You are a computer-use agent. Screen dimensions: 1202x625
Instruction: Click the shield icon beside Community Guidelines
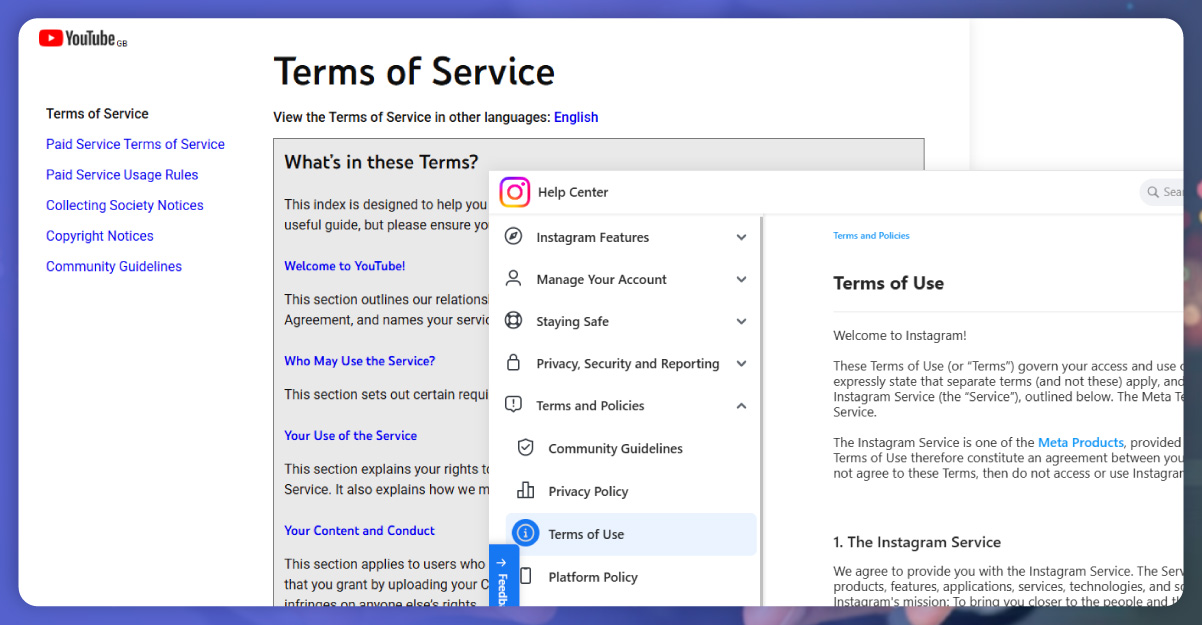click(525, 448)
